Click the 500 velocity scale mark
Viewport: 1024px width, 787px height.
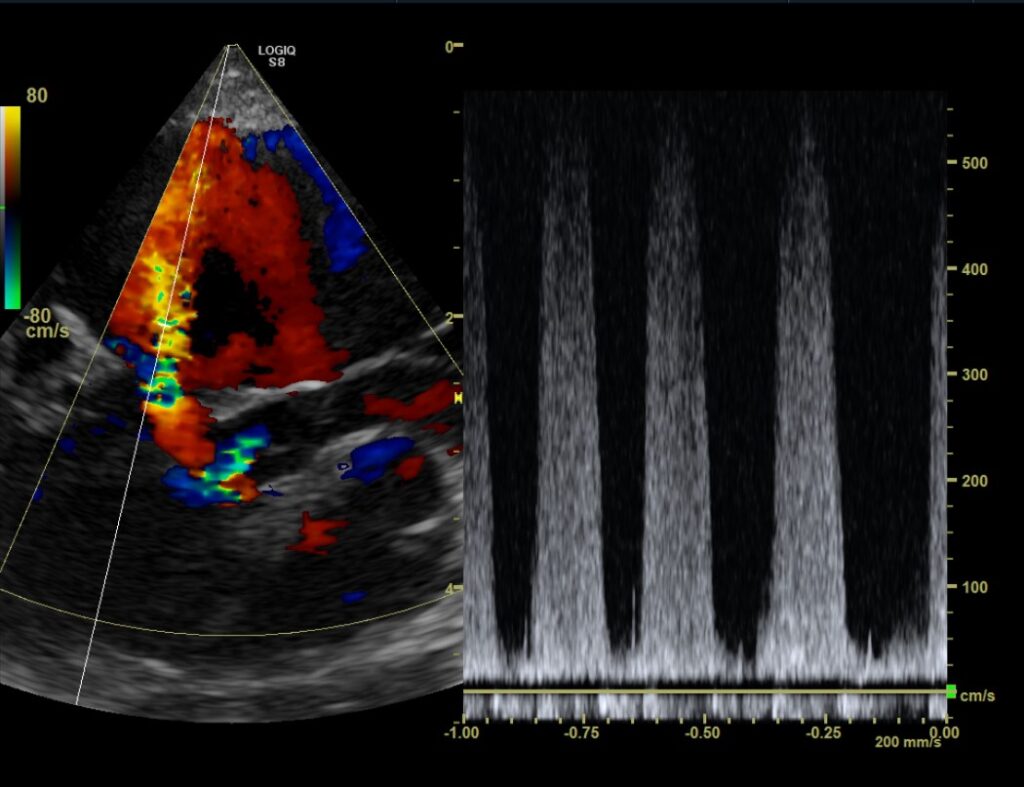pyautogui.click(x=974, y=163)
